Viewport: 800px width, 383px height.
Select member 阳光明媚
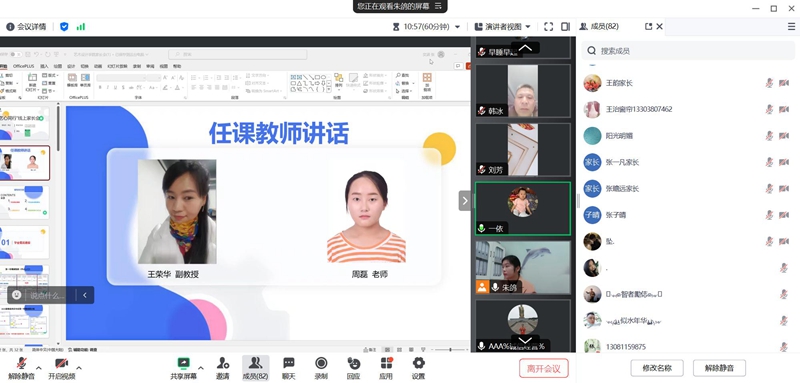click(688, 136)
